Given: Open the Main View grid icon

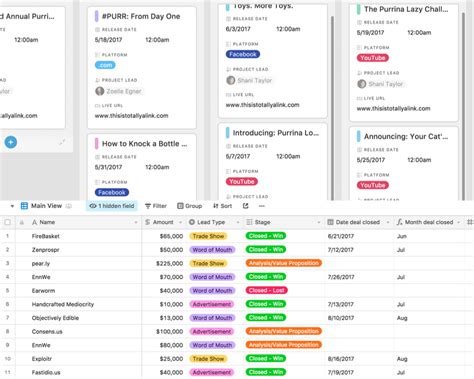Looking at the screenshot, I should coord(24,206).
